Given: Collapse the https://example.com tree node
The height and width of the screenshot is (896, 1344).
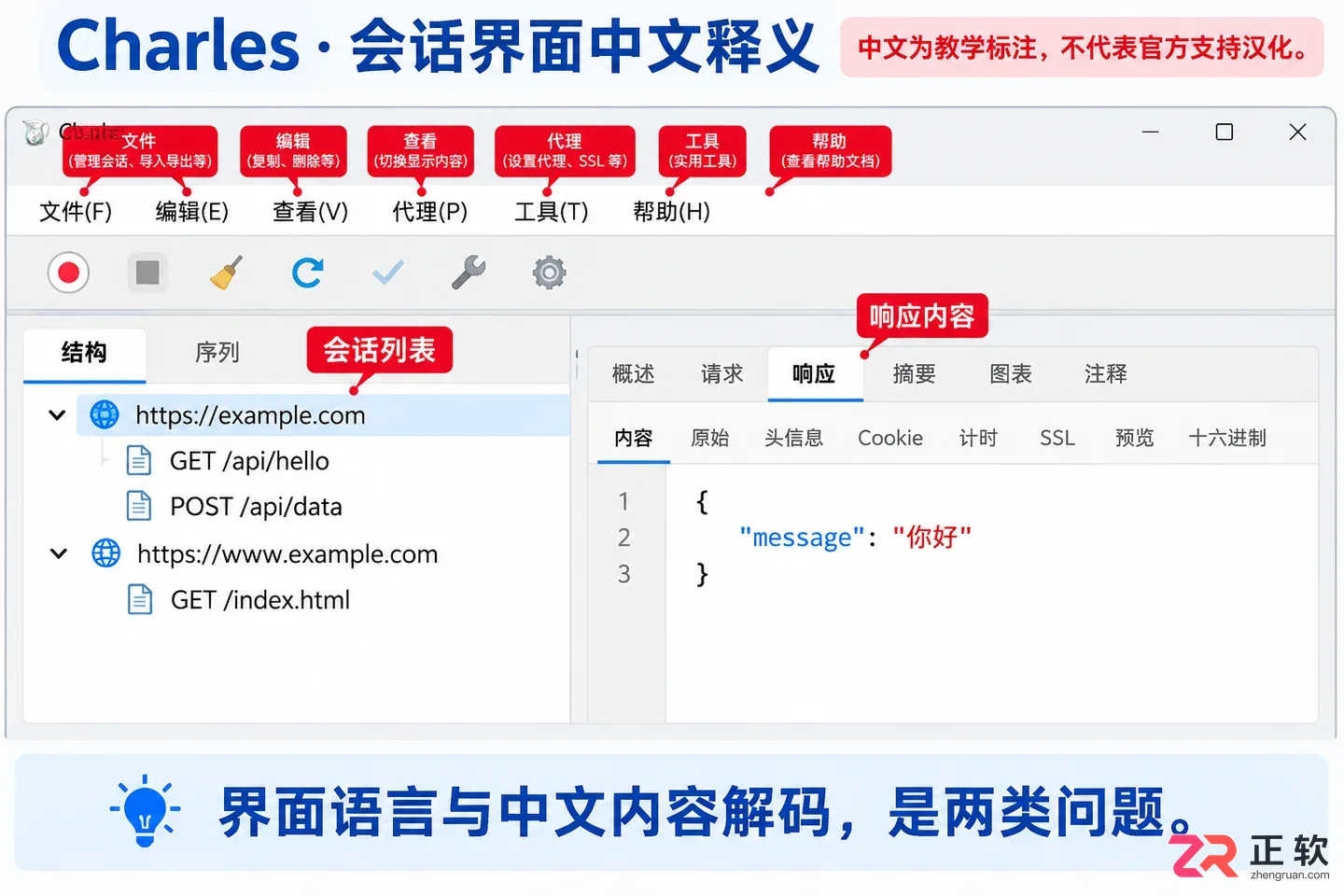Looking at the screenshot, I should tap(57, 415).
